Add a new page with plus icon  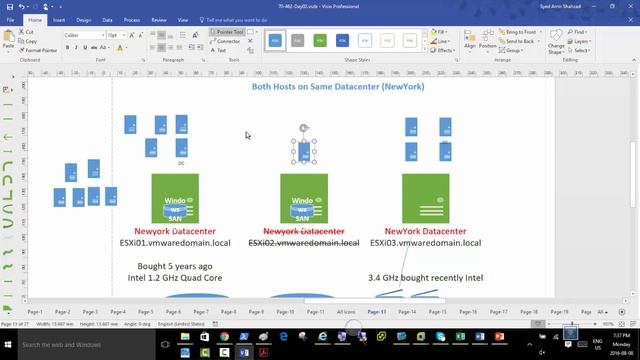[x=622, y=312]
